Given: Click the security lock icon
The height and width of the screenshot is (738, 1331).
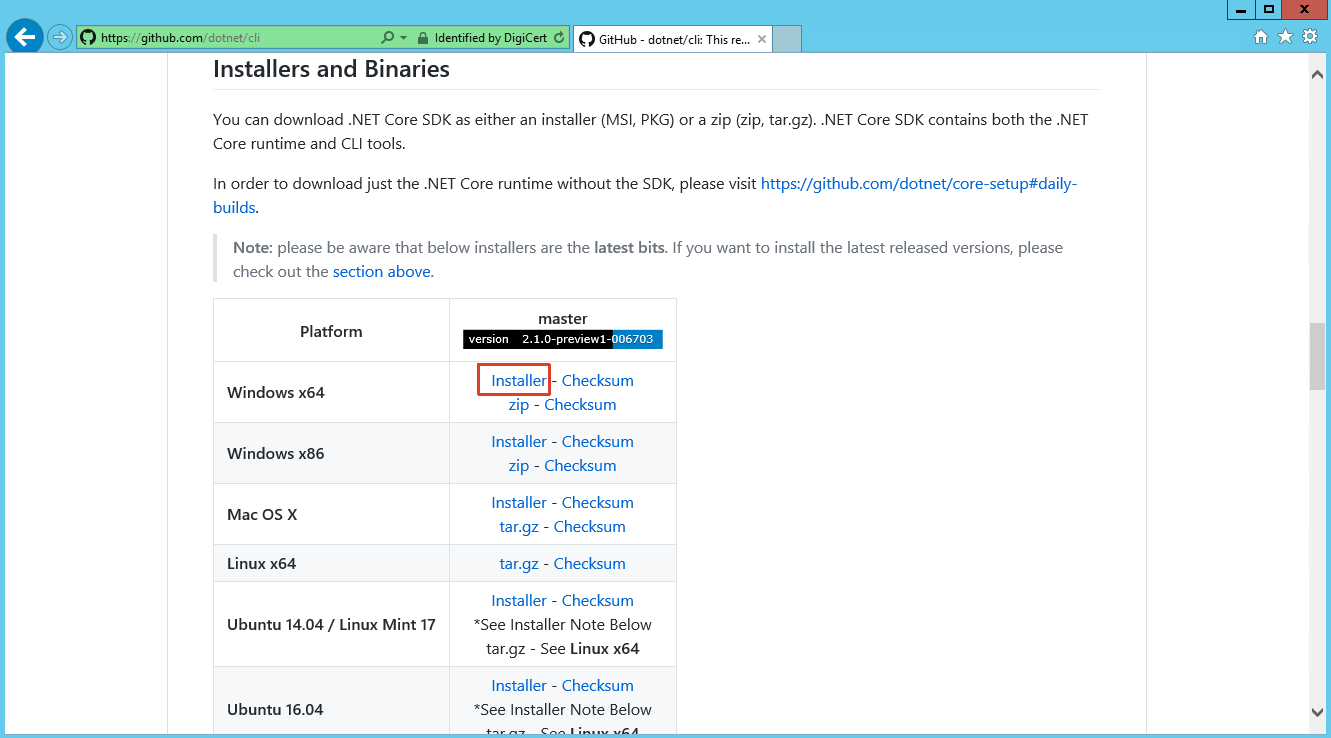Looking at the screenshot, I should (x=423, y=38).
